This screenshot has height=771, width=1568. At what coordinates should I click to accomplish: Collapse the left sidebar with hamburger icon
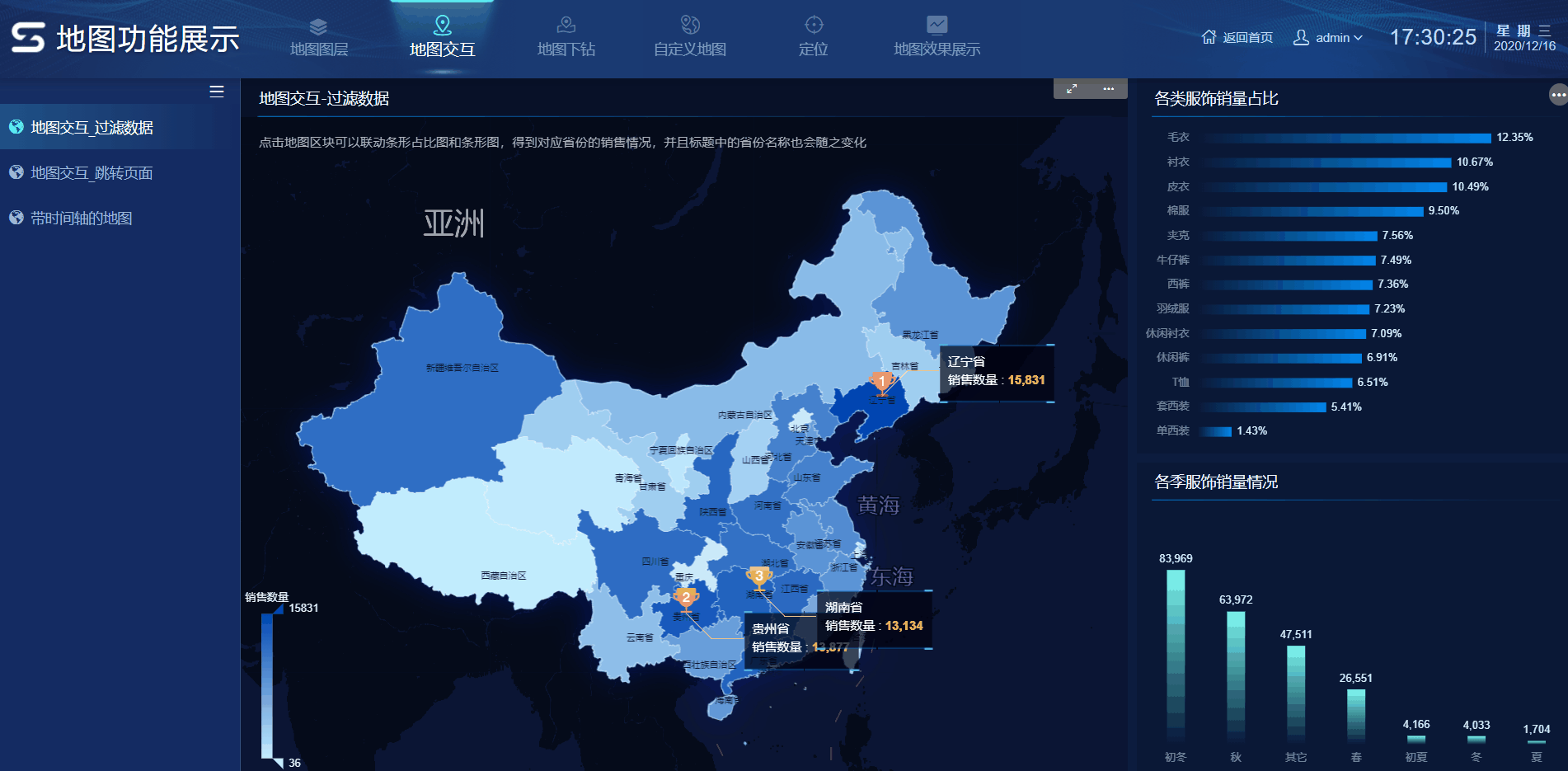(217, 92)
